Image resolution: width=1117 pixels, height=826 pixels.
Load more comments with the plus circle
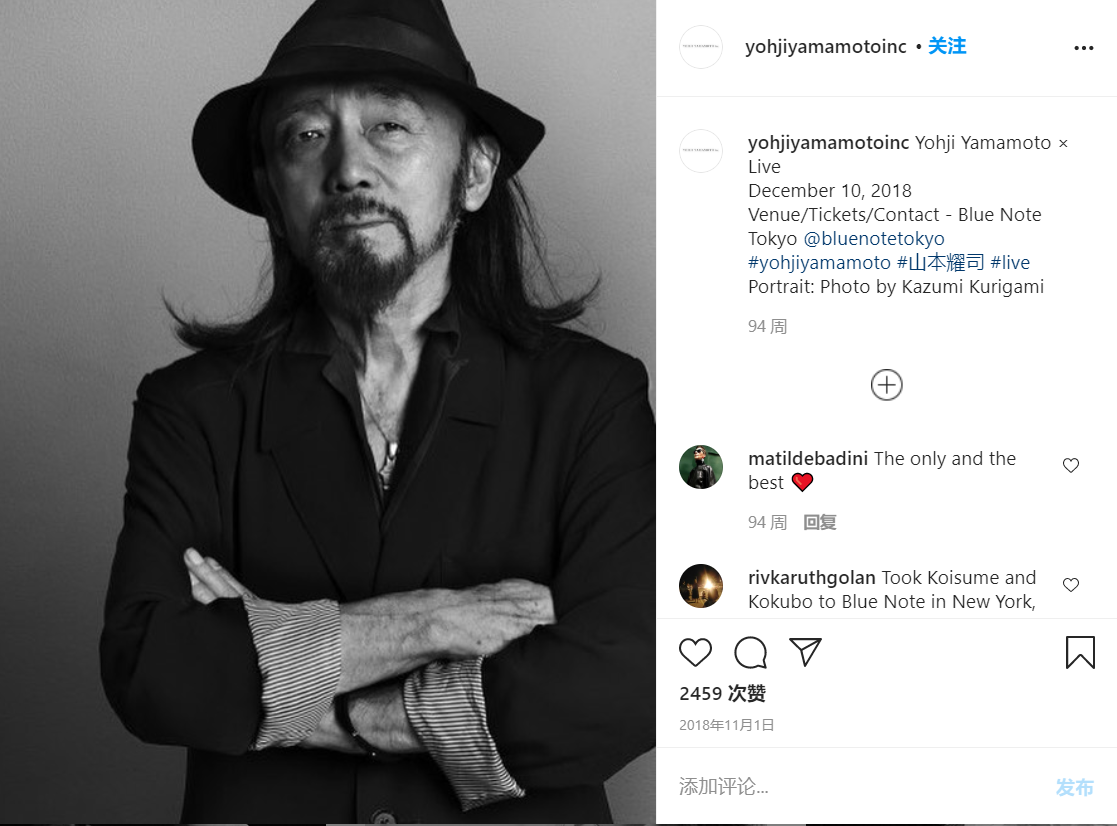click(x=887, y=385)
